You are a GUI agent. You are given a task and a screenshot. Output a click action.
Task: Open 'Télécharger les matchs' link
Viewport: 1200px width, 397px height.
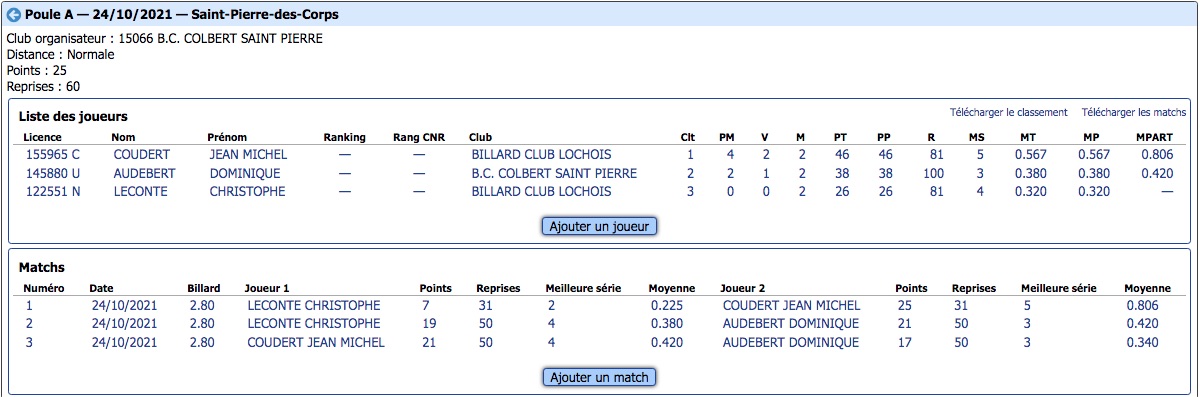point(1134,112)
